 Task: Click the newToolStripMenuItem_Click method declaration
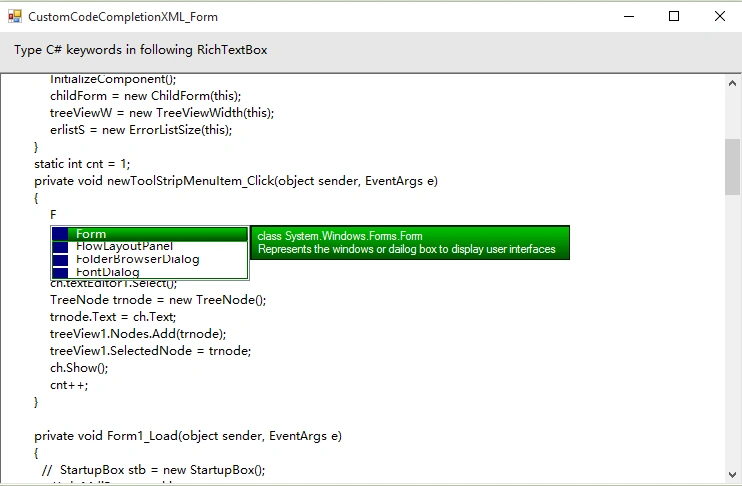coord(236,181)
